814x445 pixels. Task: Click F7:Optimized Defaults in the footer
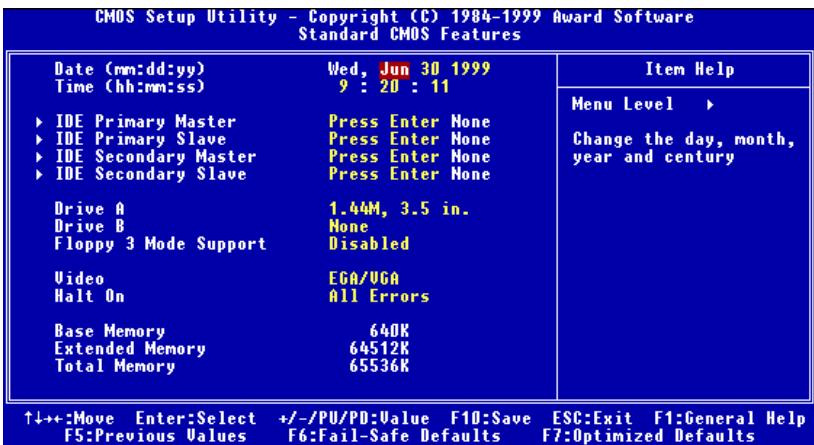click(x=648, y=436)
